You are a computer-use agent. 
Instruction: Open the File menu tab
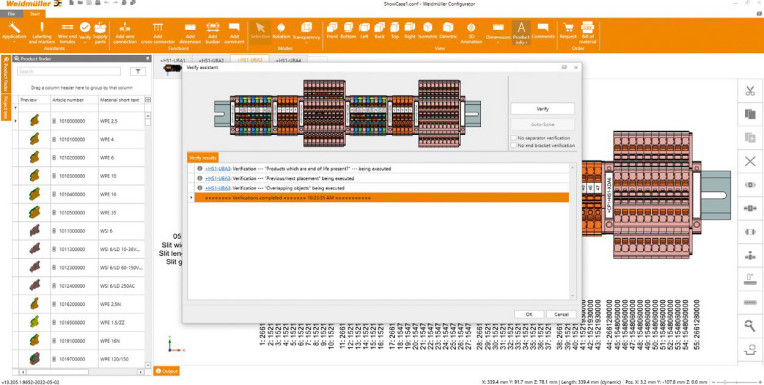11,14
